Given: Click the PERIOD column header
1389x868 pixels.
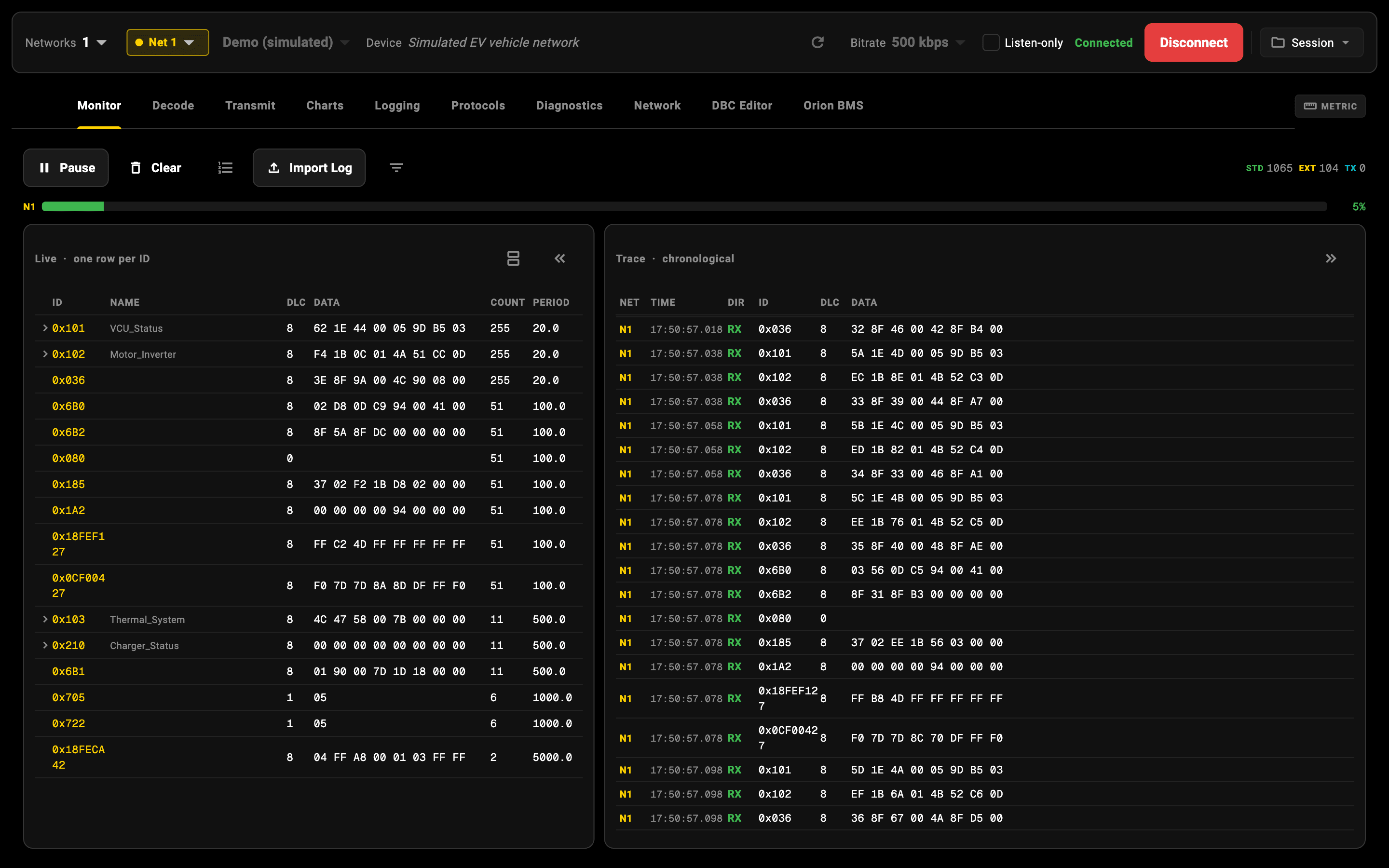Looking at the screenshot, I should pos(551,302).
